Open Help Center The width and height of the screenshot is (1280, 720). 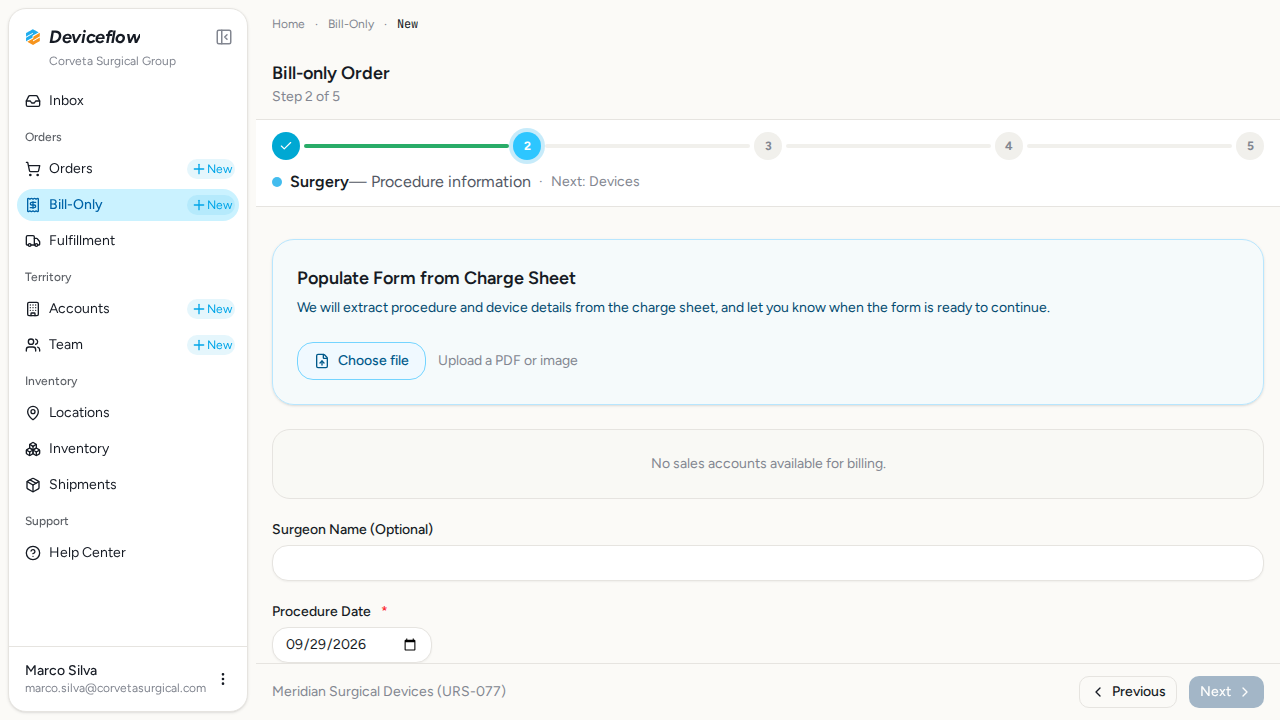[128, 553]
